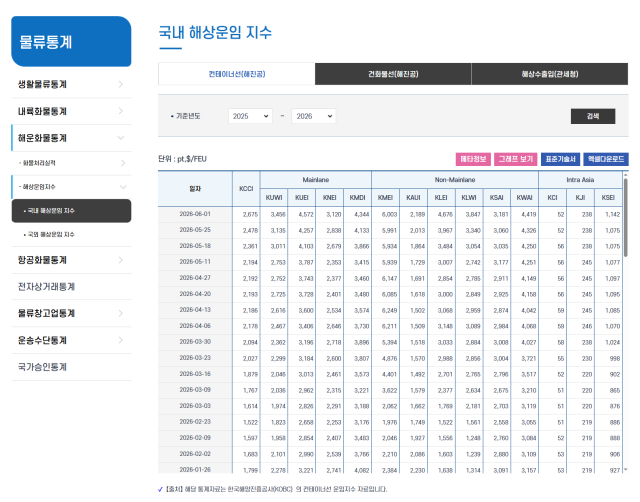Click the KMEI column header
640x502 pixels.
385,198
